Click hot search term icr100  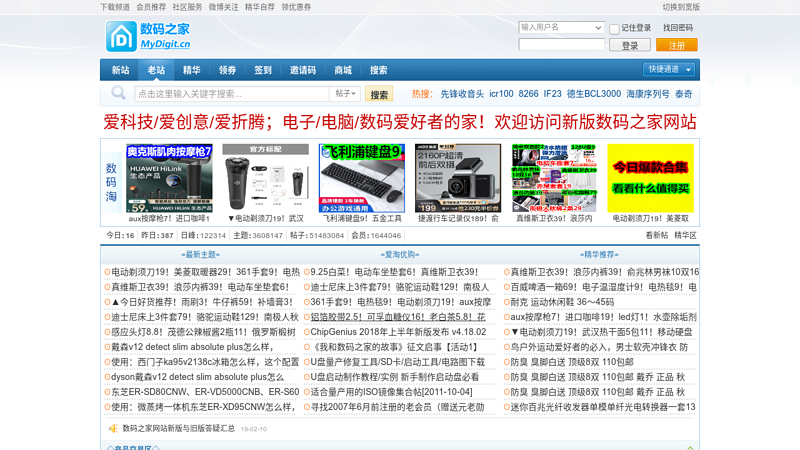pos(501,94)
